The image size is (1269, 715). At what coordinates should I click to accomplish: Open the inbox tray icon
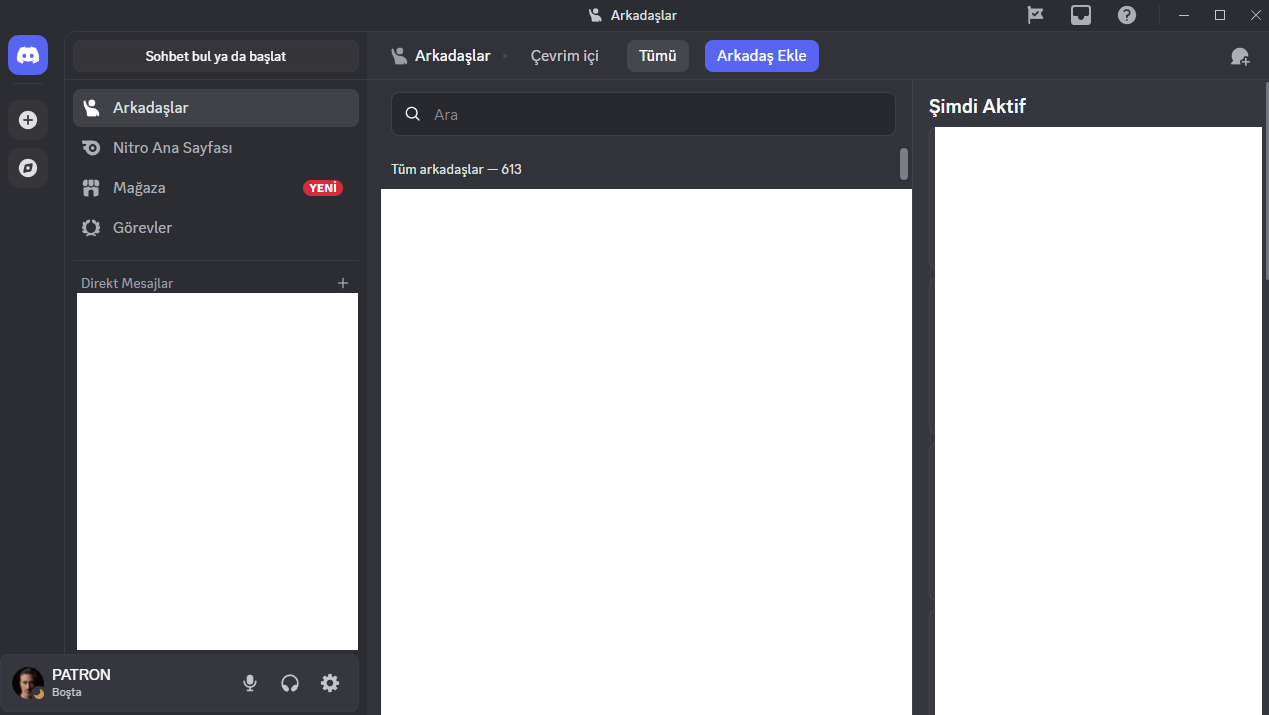[x=1081, y=15]
